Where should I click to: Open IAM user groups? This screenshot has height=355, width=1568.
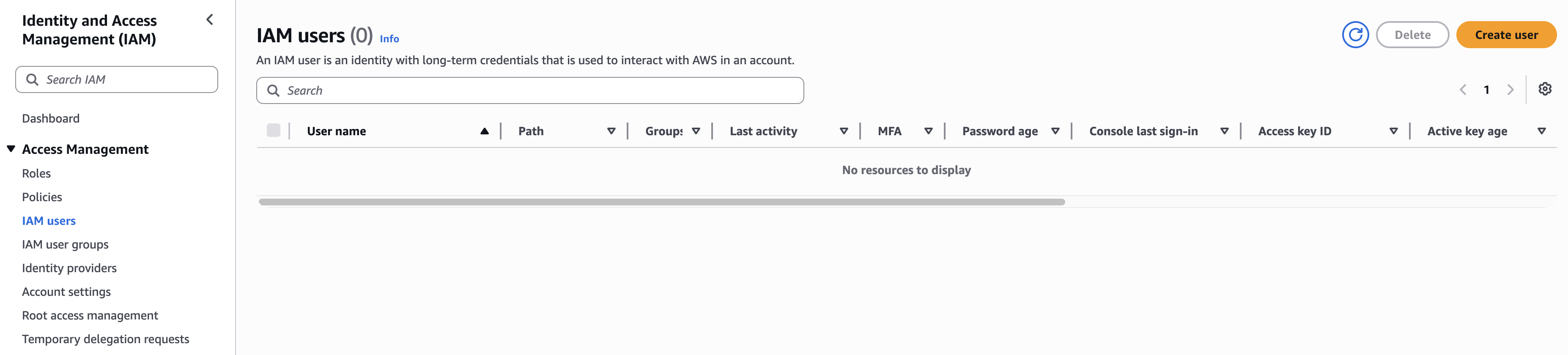pos(65,244)
